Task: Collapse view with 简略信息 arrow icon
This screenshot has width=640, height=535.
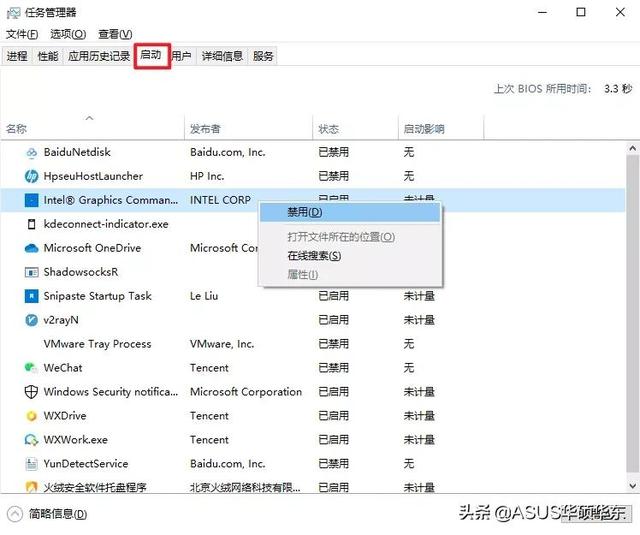Action: pos(15,514)
